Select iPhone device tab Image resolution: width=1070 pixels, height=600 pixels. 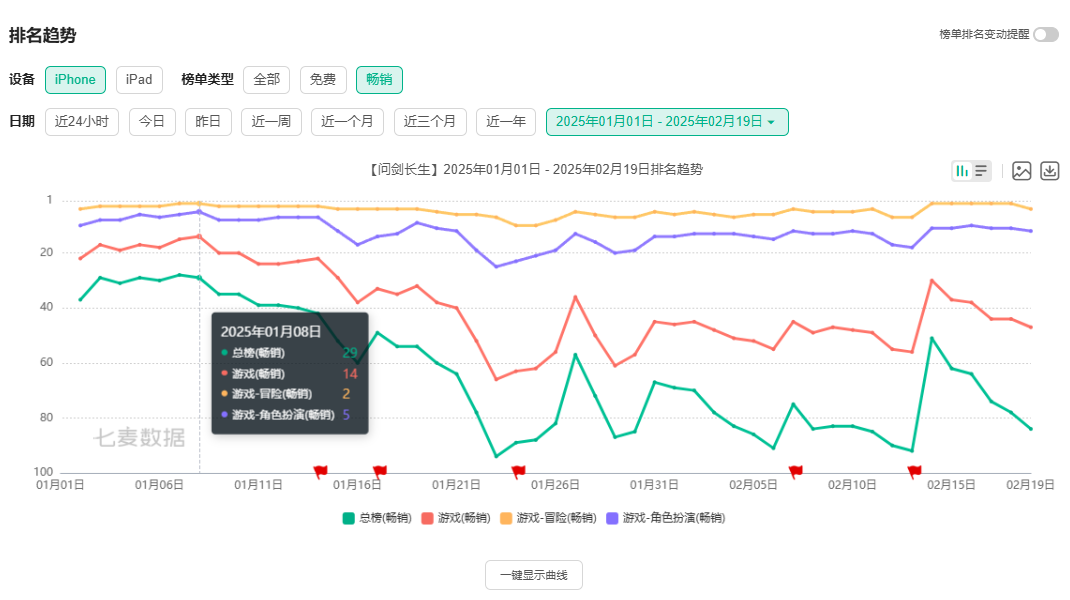[x=75, y=80]
